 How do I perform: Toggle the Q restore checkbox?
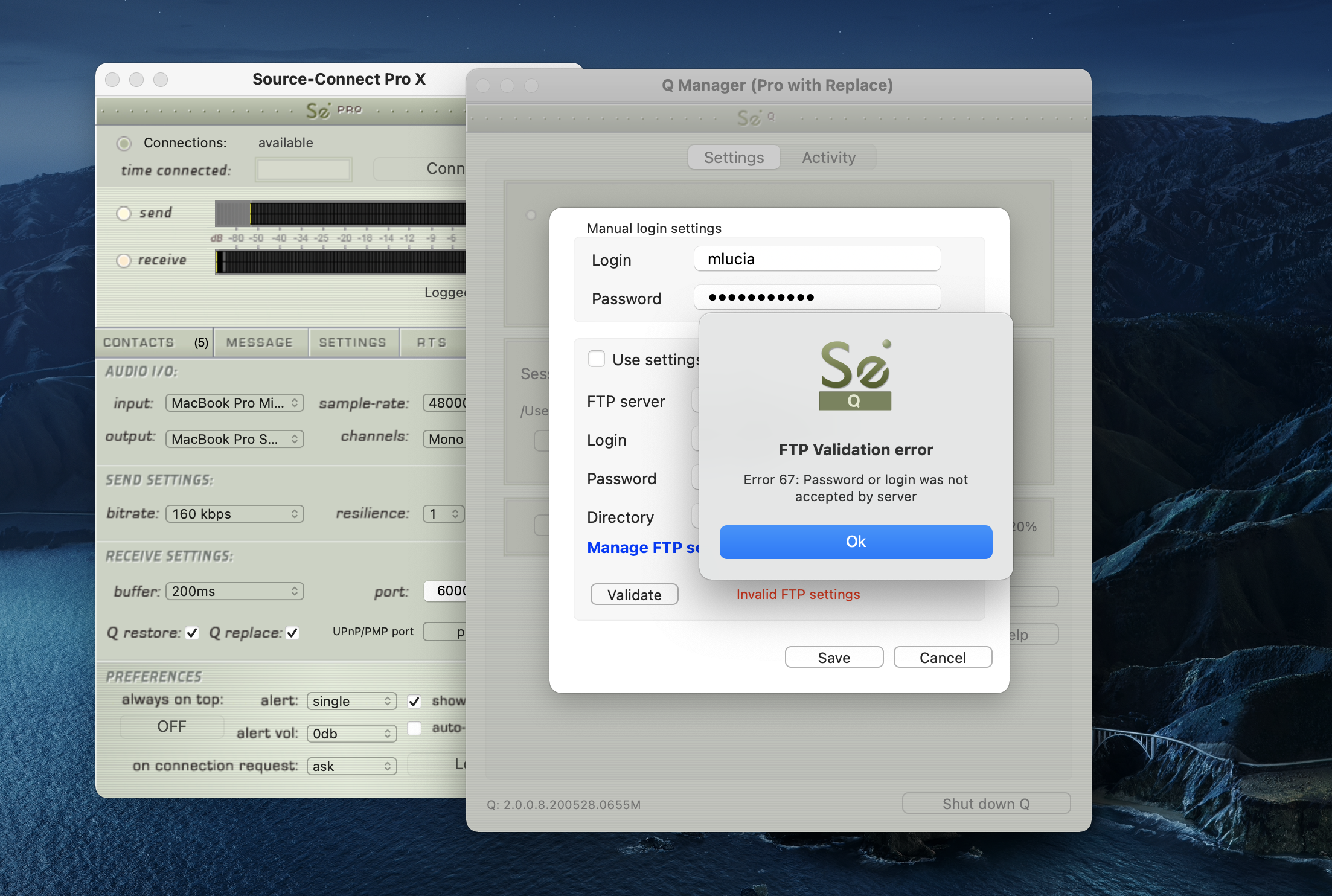pyautogui.click(x=192, y=633)
